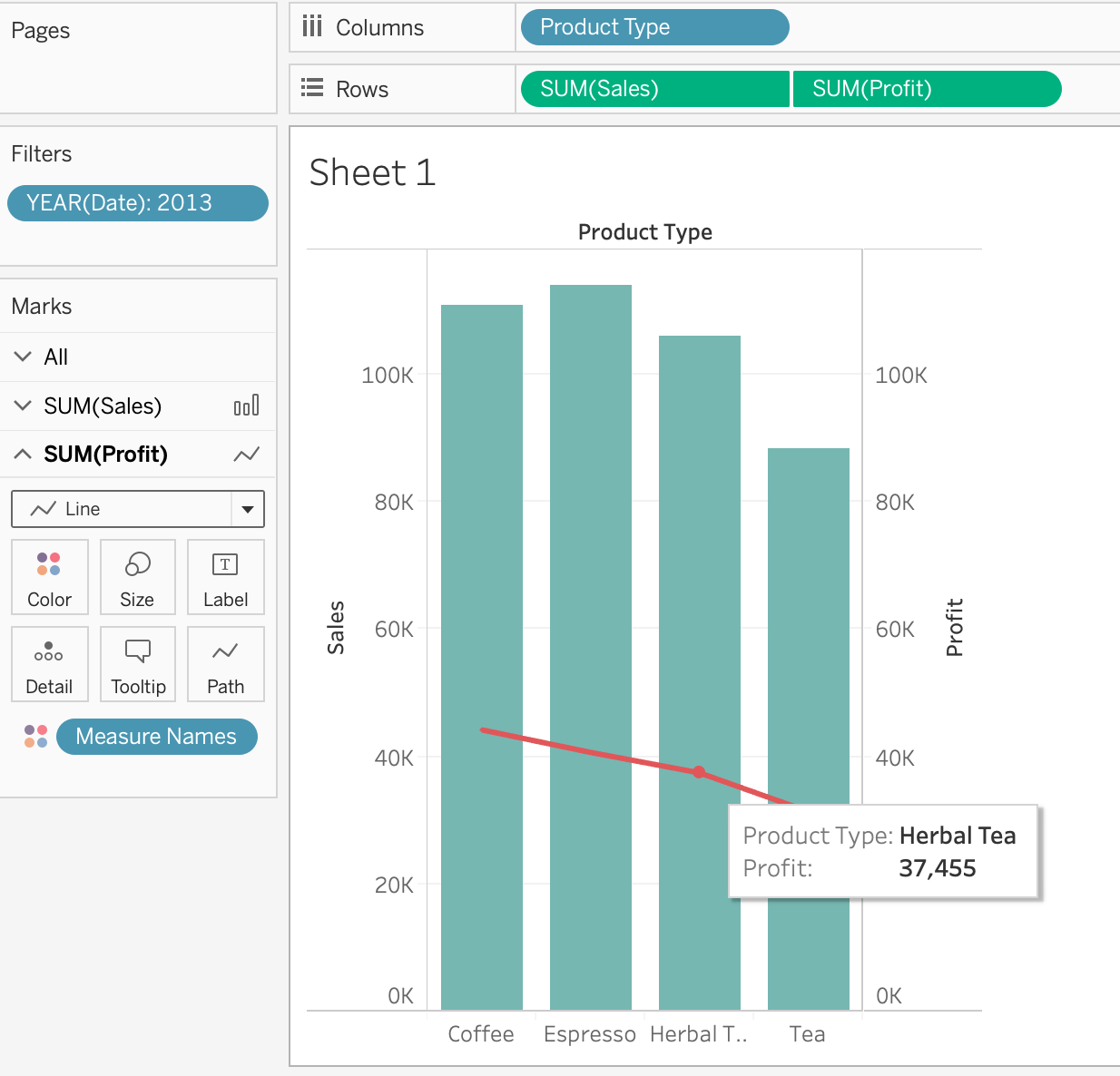1120x1076 pixels.
Task: Open the Color marks card button
Action: pyautogui.click(x=50, y=577)
